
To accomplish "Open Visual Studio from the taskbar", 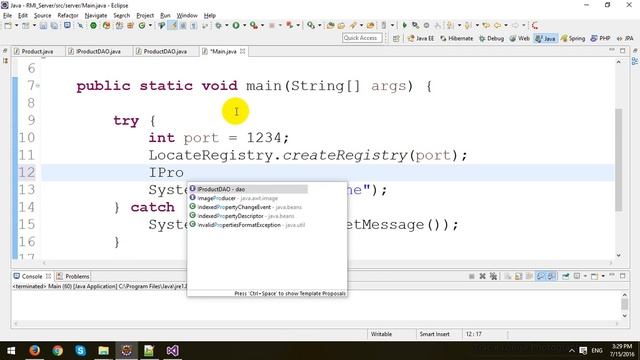I will 172,350.
